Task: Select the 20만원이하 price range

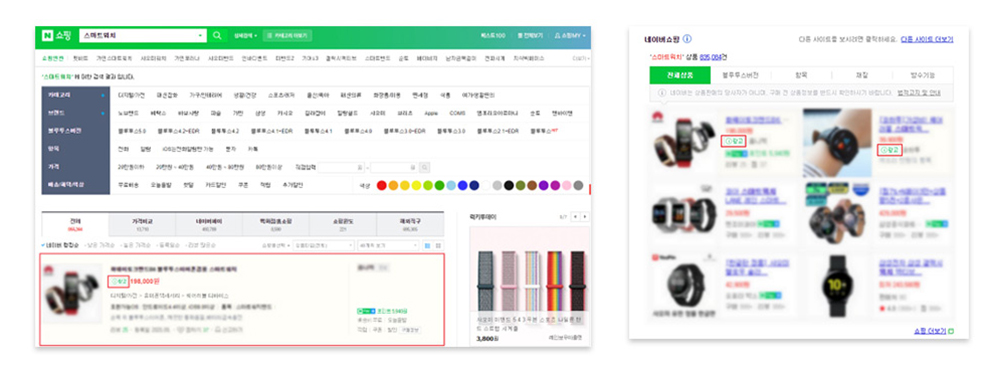Action: tap(132, 167)
